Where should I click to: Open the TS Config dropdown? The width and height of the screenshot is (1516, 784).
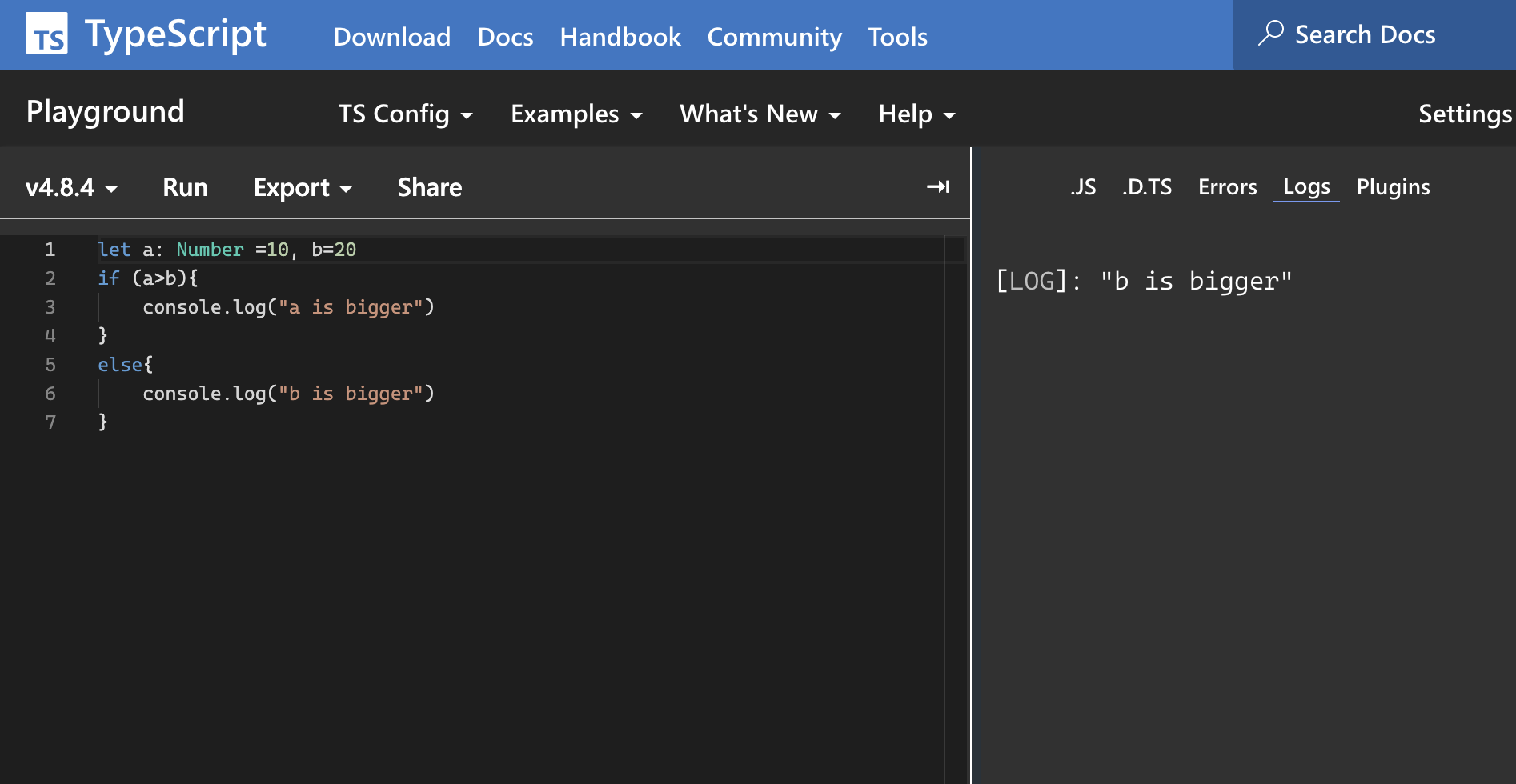click(405, 114)
